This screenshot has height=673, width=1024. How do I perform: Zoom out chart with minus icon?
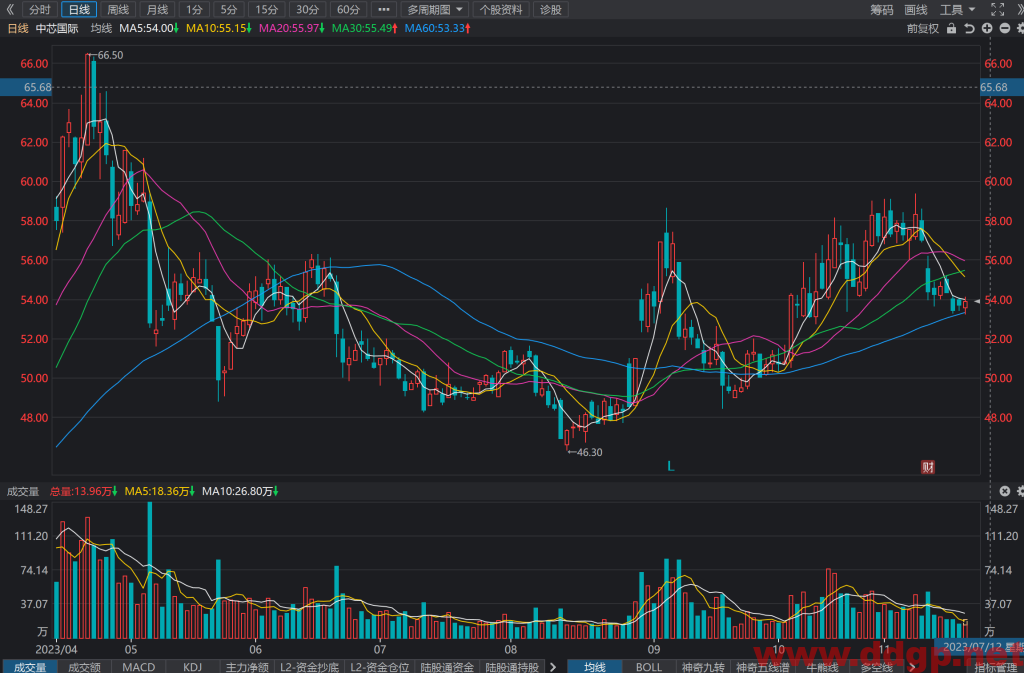[x=1004, y=29]
